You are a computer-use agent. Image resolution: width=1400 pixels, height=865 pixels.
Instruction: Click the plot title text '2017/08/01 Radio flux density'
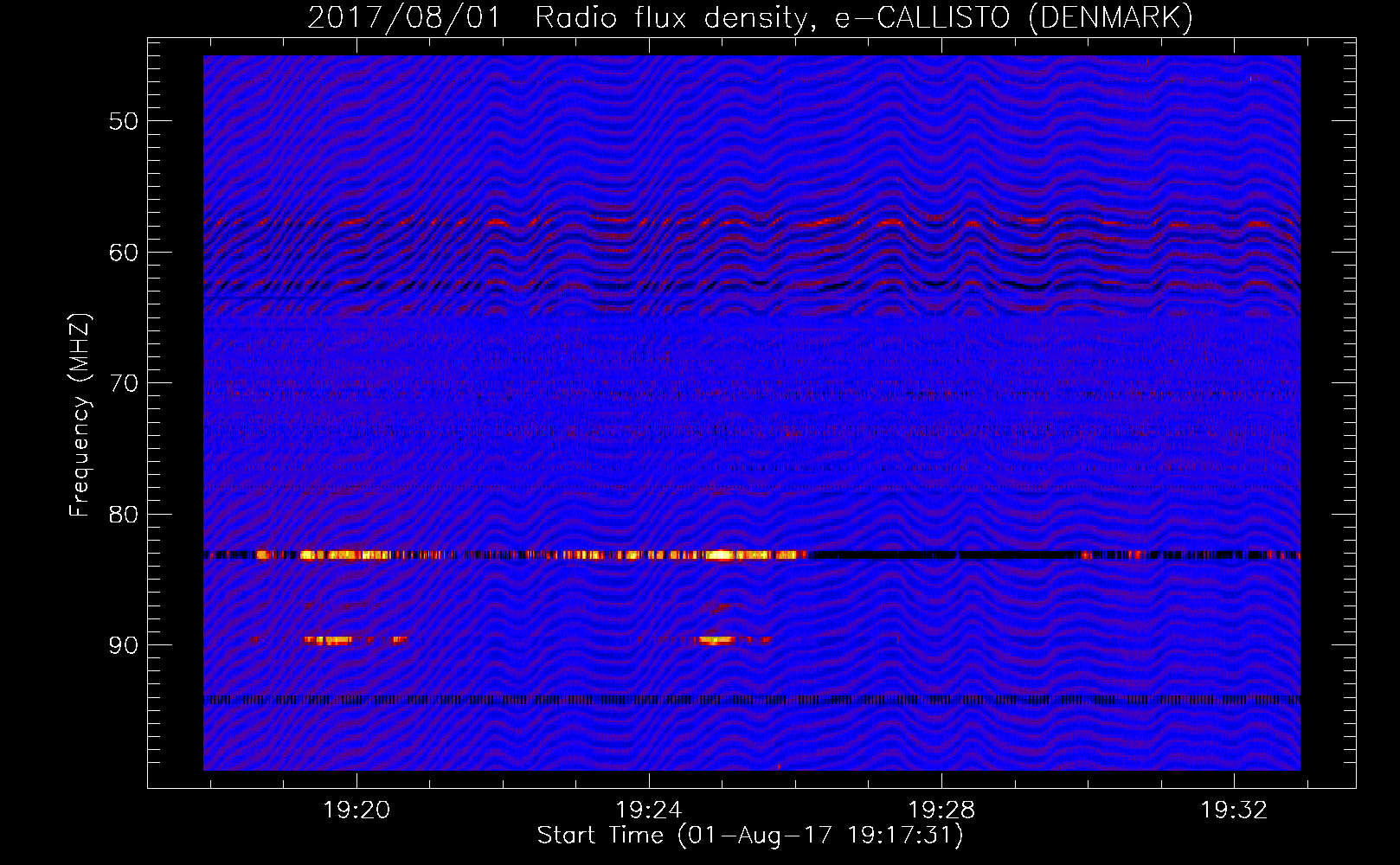coord(559,18)
